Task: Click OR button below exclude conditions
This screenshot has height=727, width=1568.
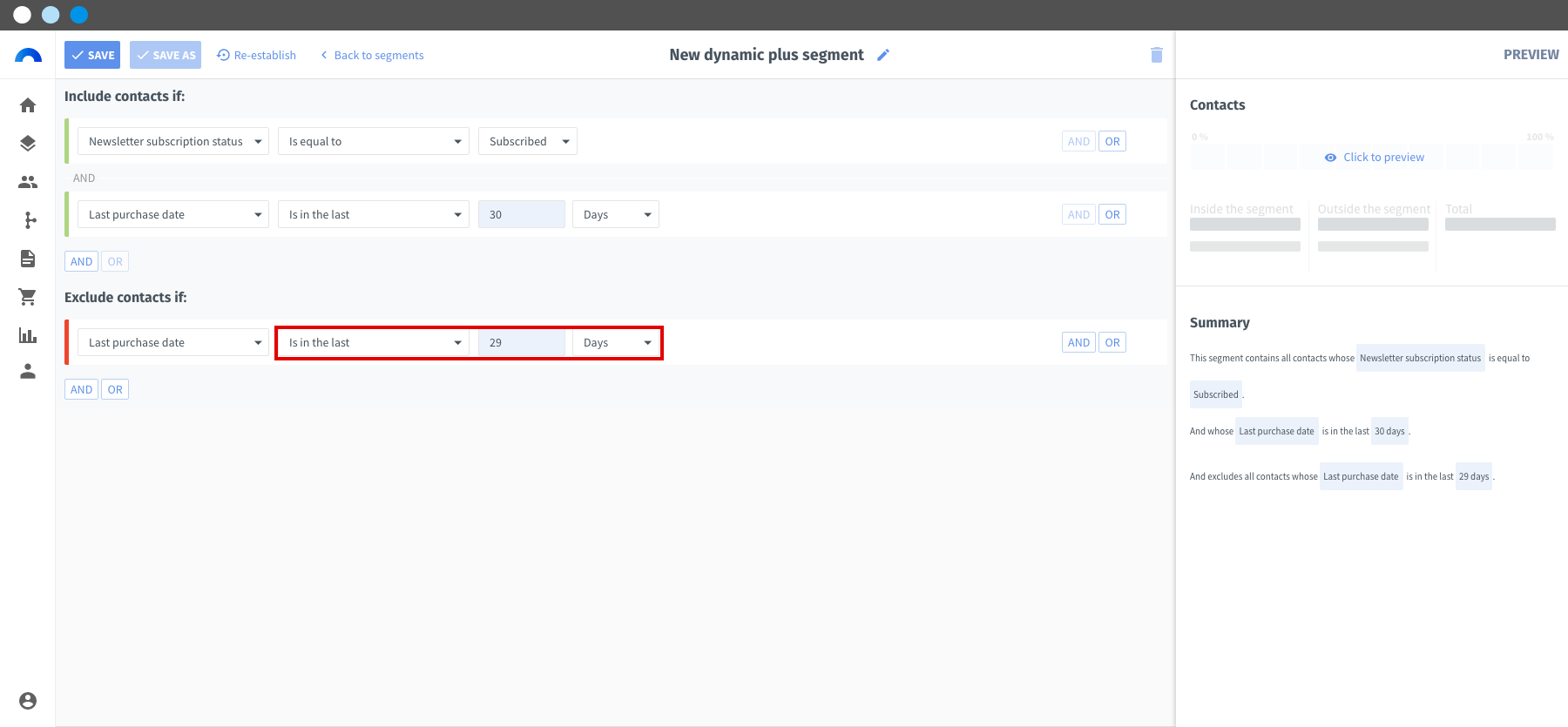Action: (115, 389)
